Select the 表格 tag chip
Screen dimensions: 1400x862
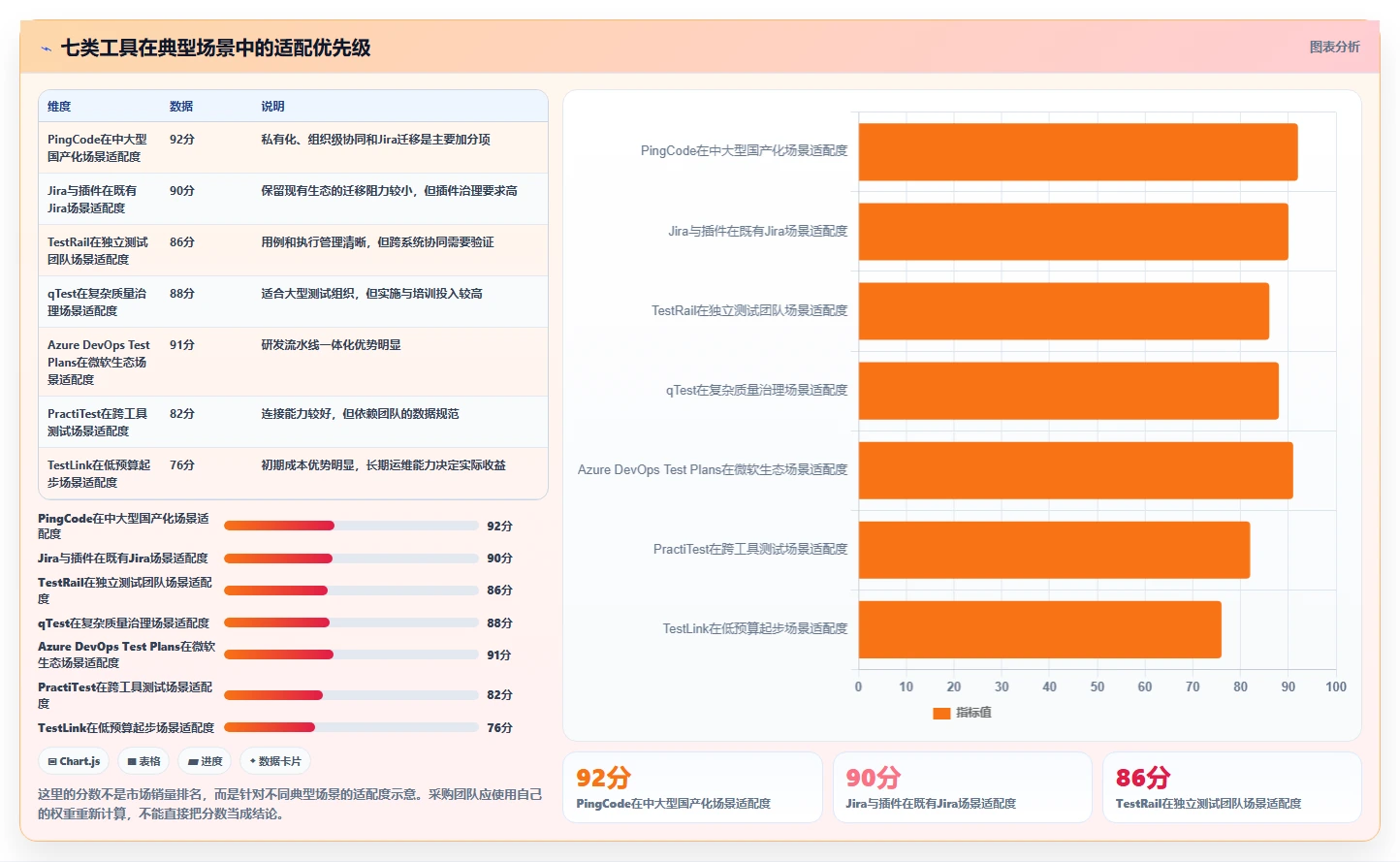tap(143, 761)
